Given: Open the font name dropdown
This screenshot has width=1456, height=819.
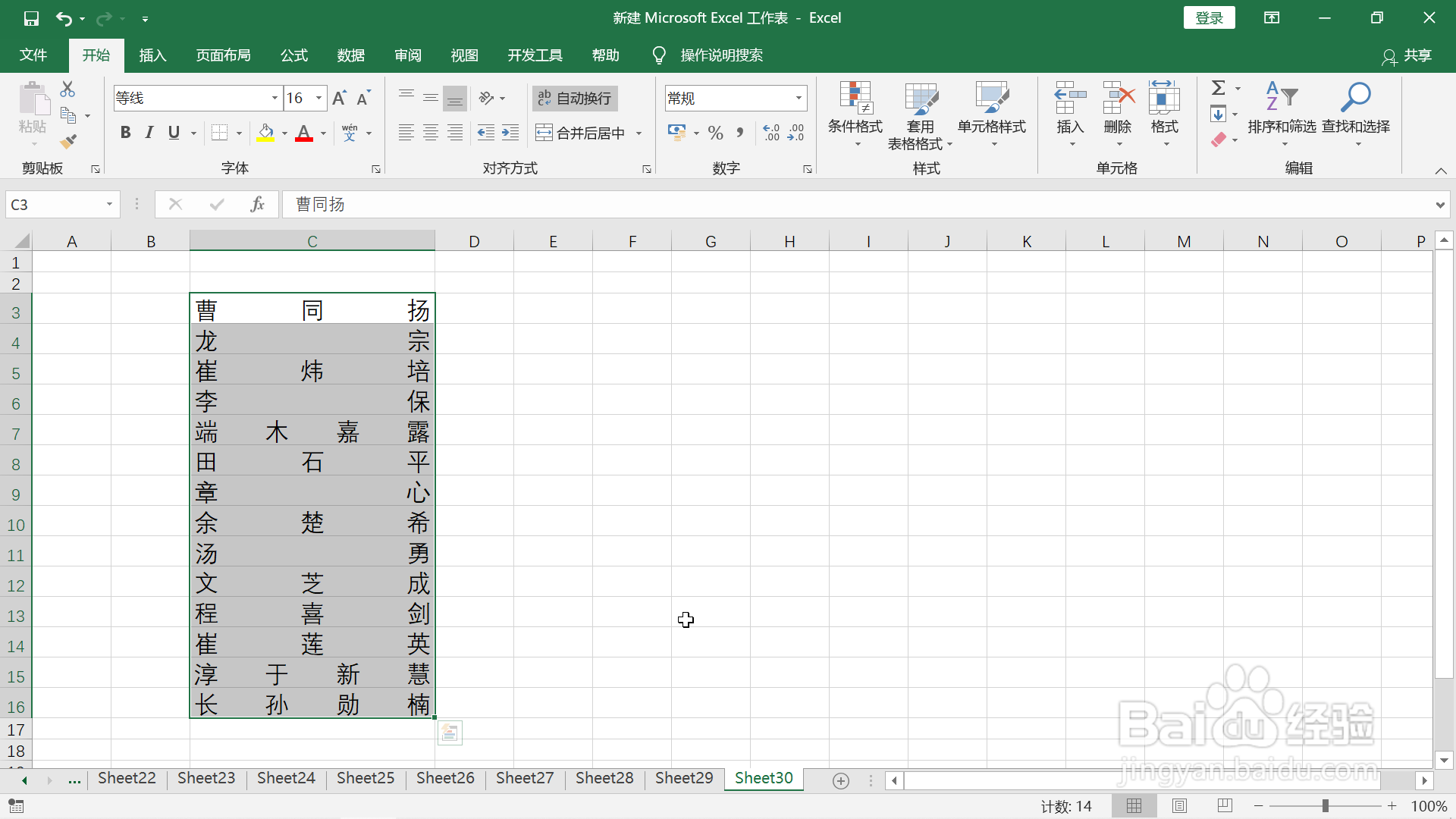Looking at the screenshot, I should click(275, 98).
